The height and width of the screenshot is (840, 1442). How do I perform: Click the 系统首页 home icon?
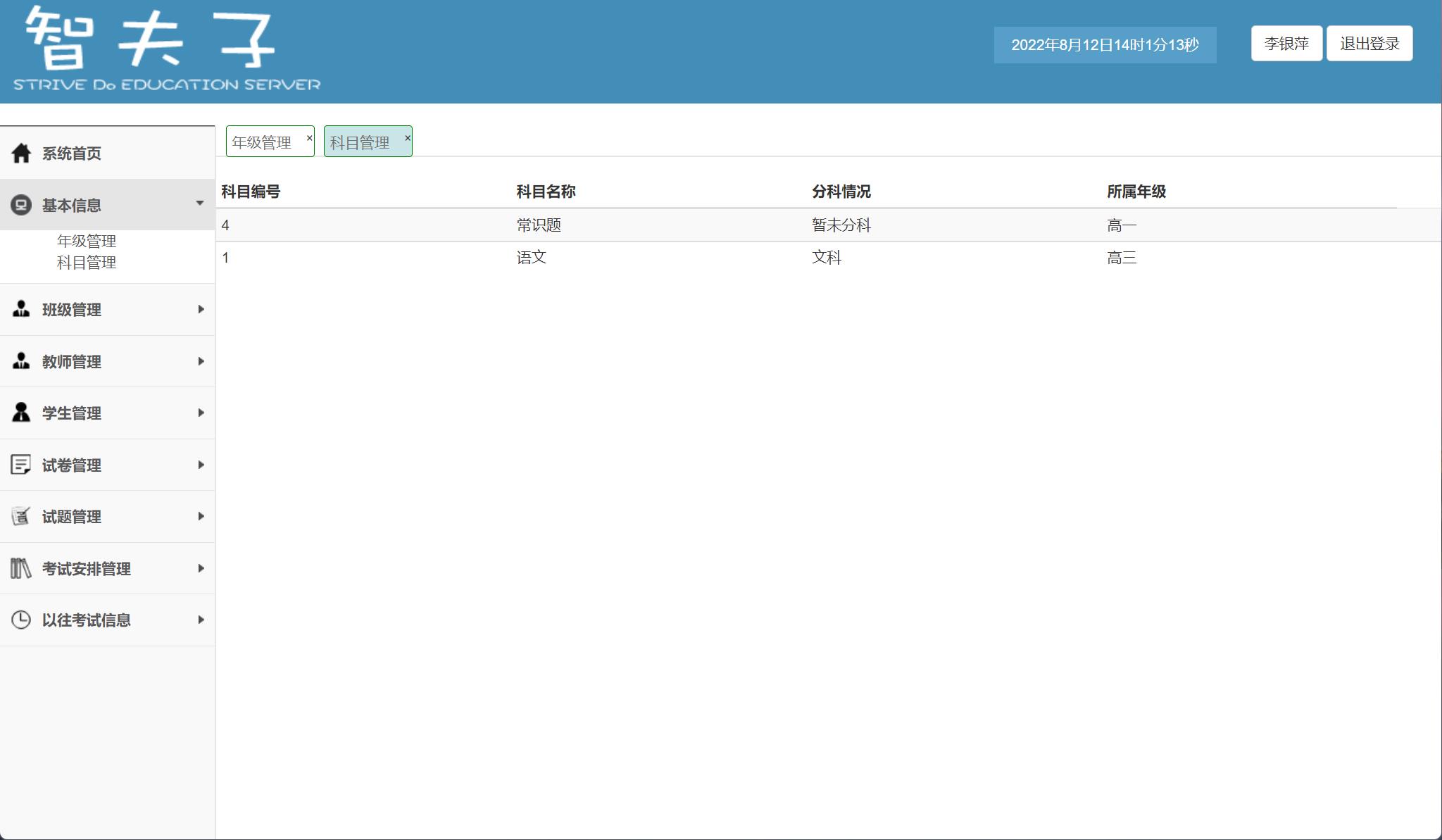click(x=20, y=152)
